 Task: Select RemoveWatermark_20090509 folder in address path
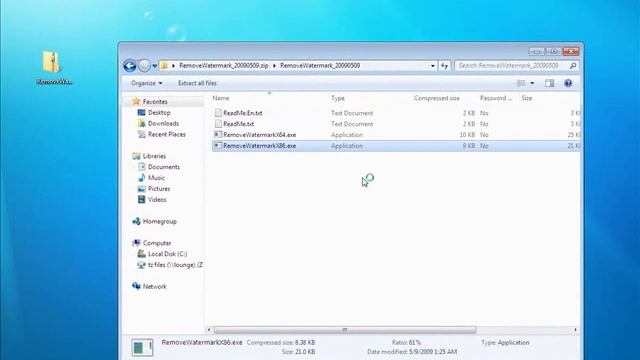320,65
